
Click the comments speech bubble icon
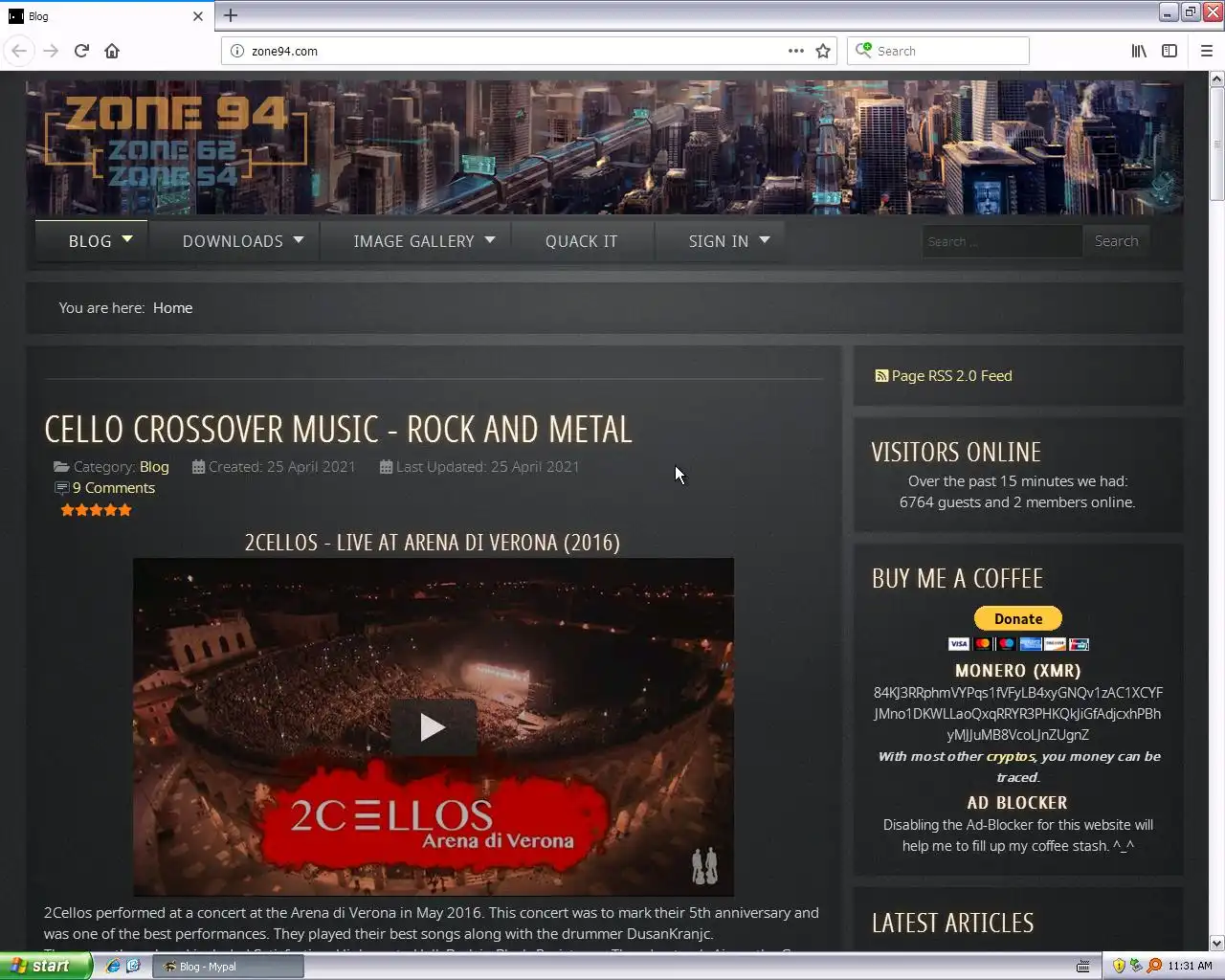point(61,488)
